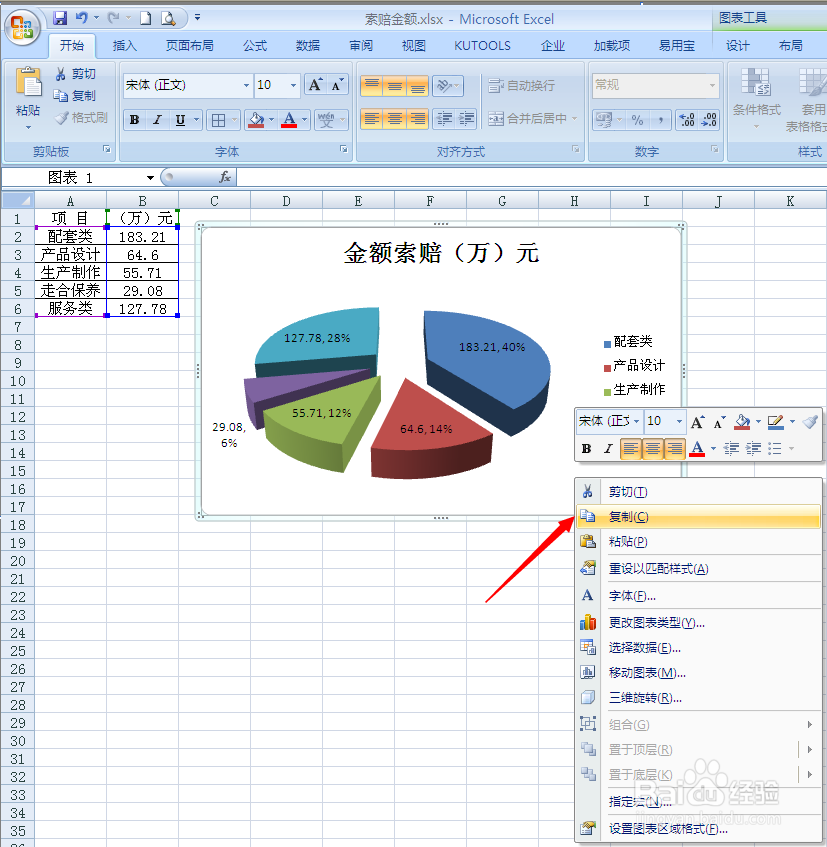
Task: Click the Undo arrow icon
Action: tap(84, 18)
